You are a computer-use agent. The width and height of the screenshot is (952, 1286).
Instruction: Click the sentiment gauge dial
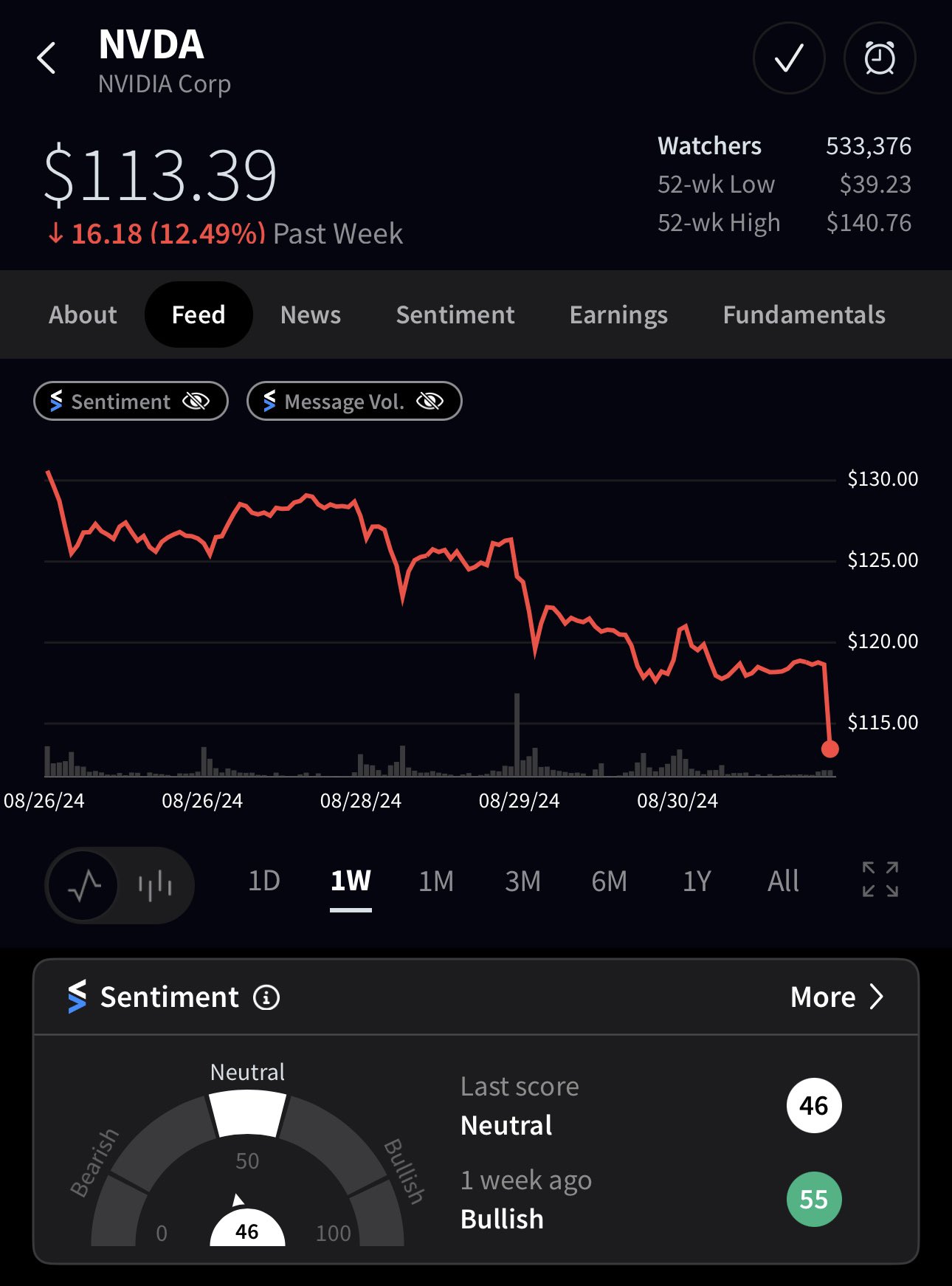[247, 1168]
